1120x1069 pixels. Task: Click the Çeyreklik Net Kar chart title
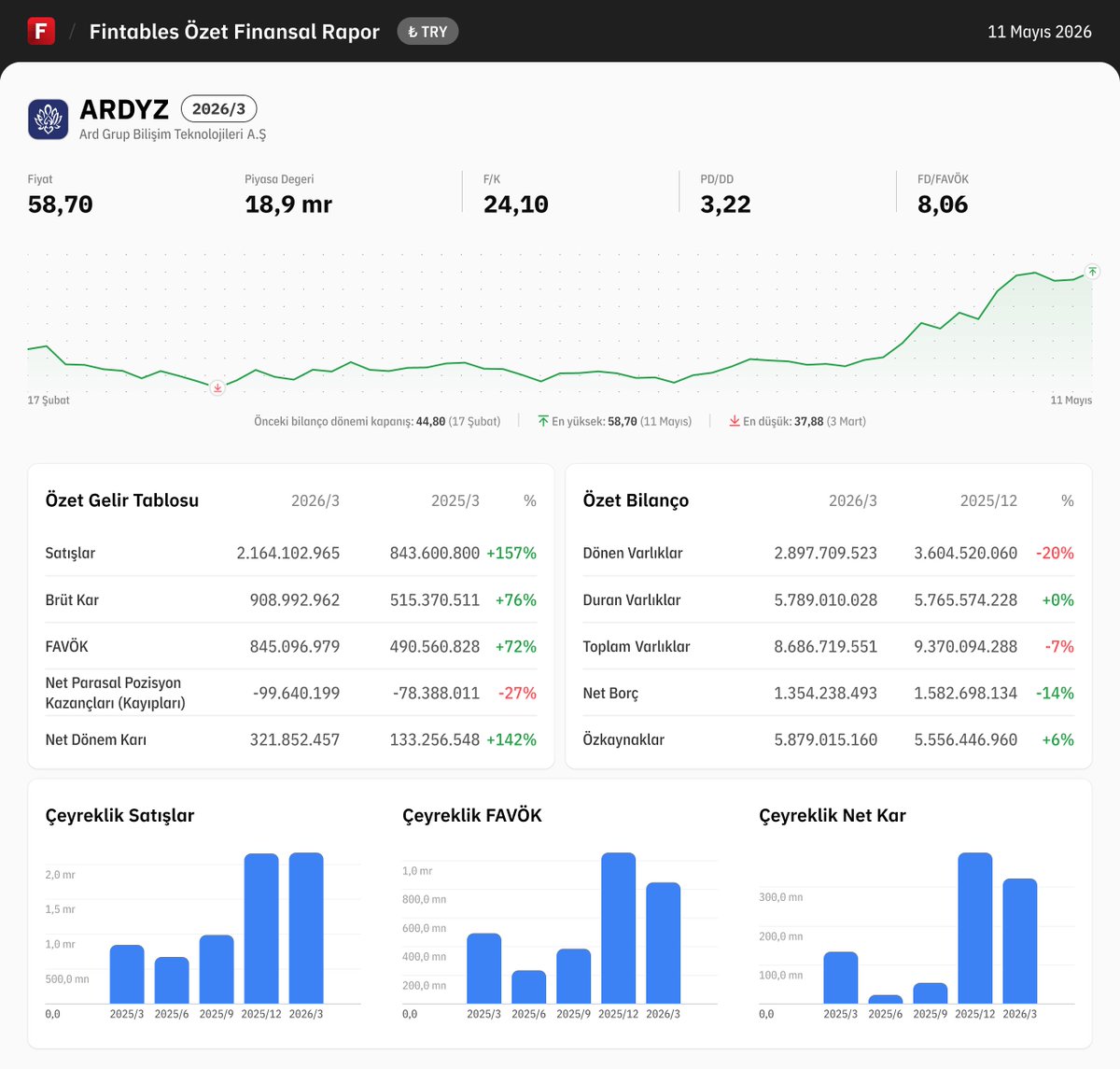[833, 815]
